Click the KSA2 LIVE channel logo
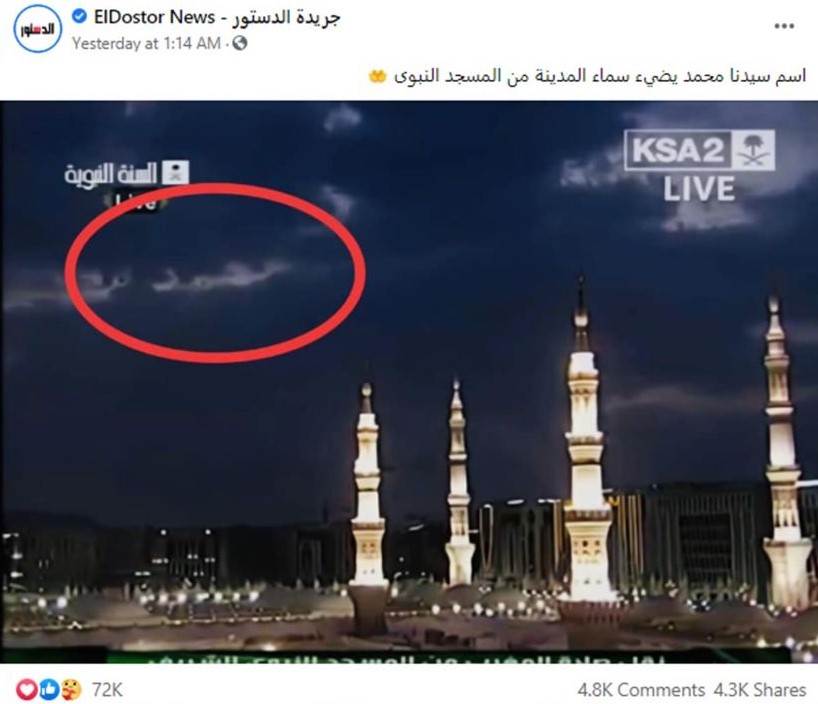Screen dimensions: 818x704 pyautogui.click(x=699, y=166)
